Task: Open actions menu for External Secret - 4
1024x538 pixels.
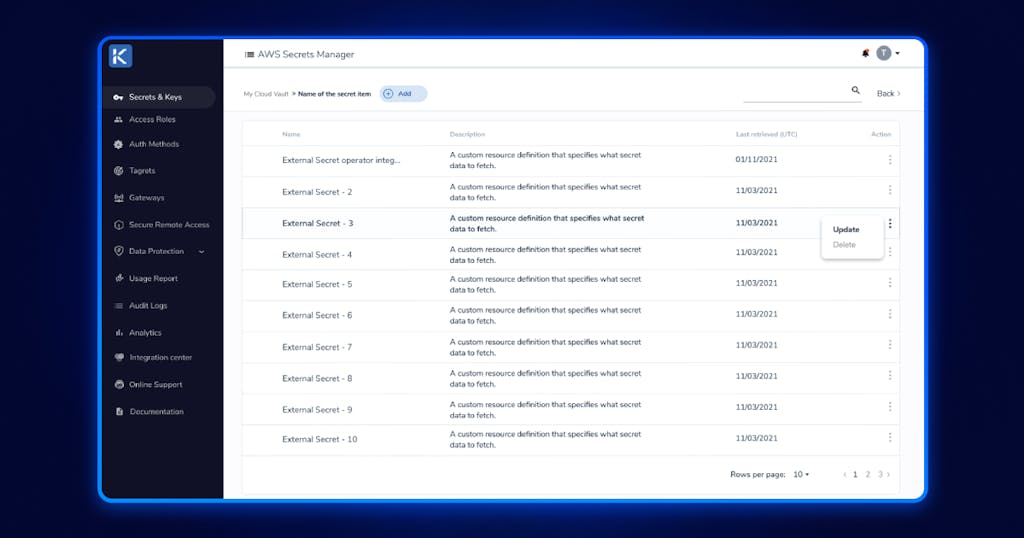Action: click(889, 252)
